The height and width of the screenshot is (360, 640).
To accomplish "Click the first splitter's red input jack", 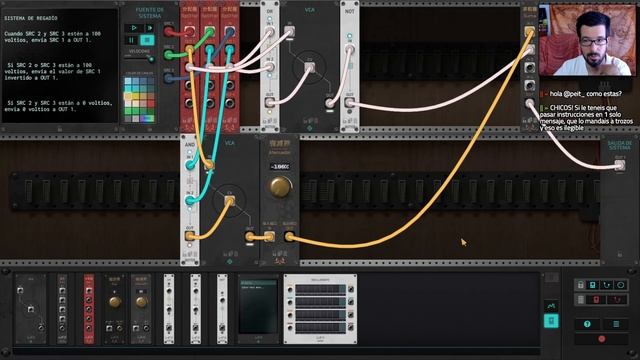I will click(x=189, y=31).
